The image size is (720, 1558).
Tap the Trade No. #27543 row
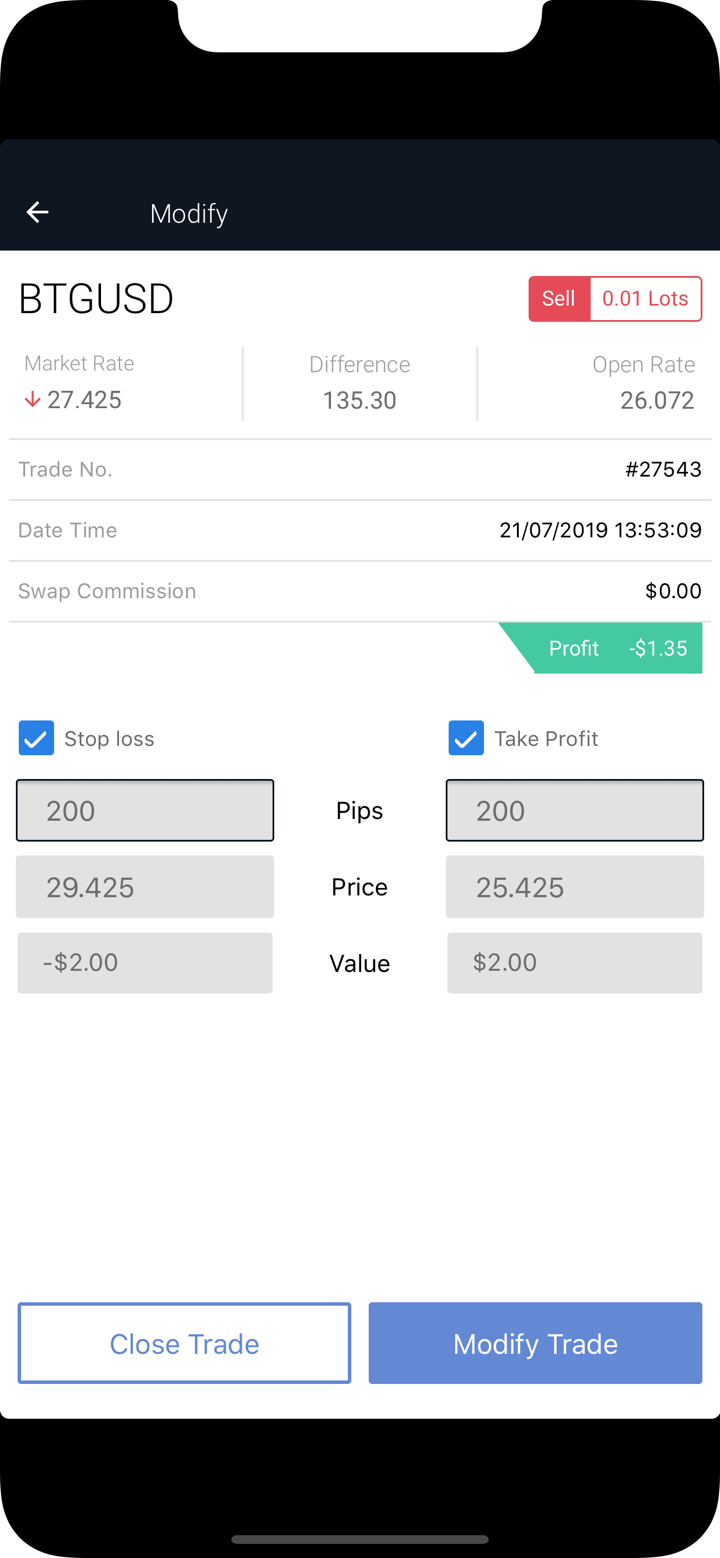click(x=360, y=470)
